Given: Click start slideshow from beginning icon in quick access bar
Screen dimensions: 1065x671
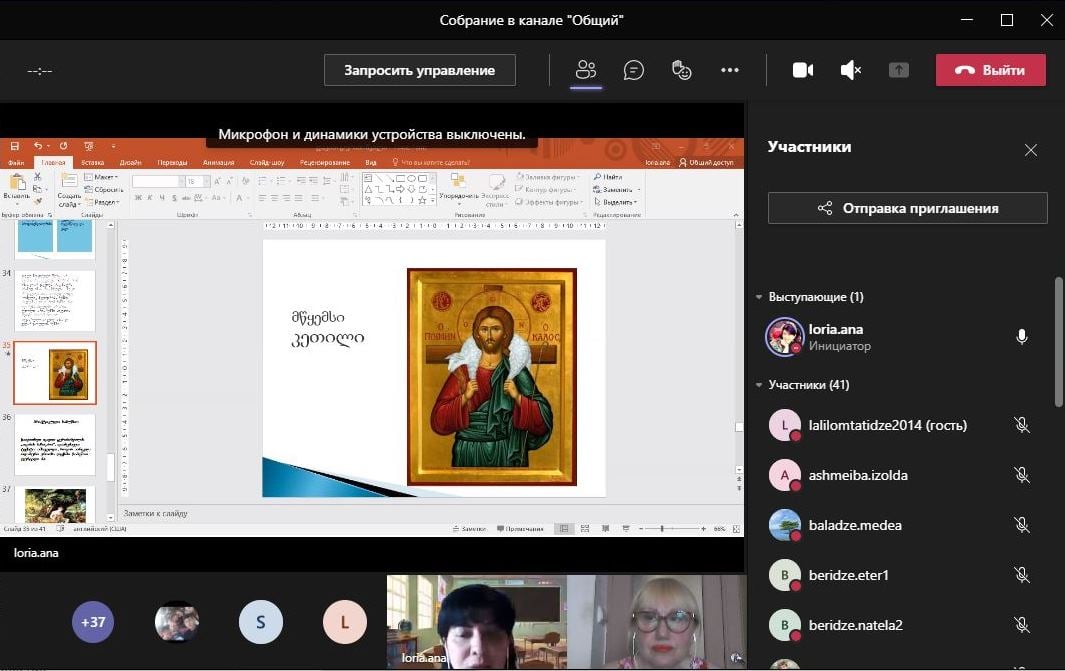Looking at the screenshot, I should (88, 146).
